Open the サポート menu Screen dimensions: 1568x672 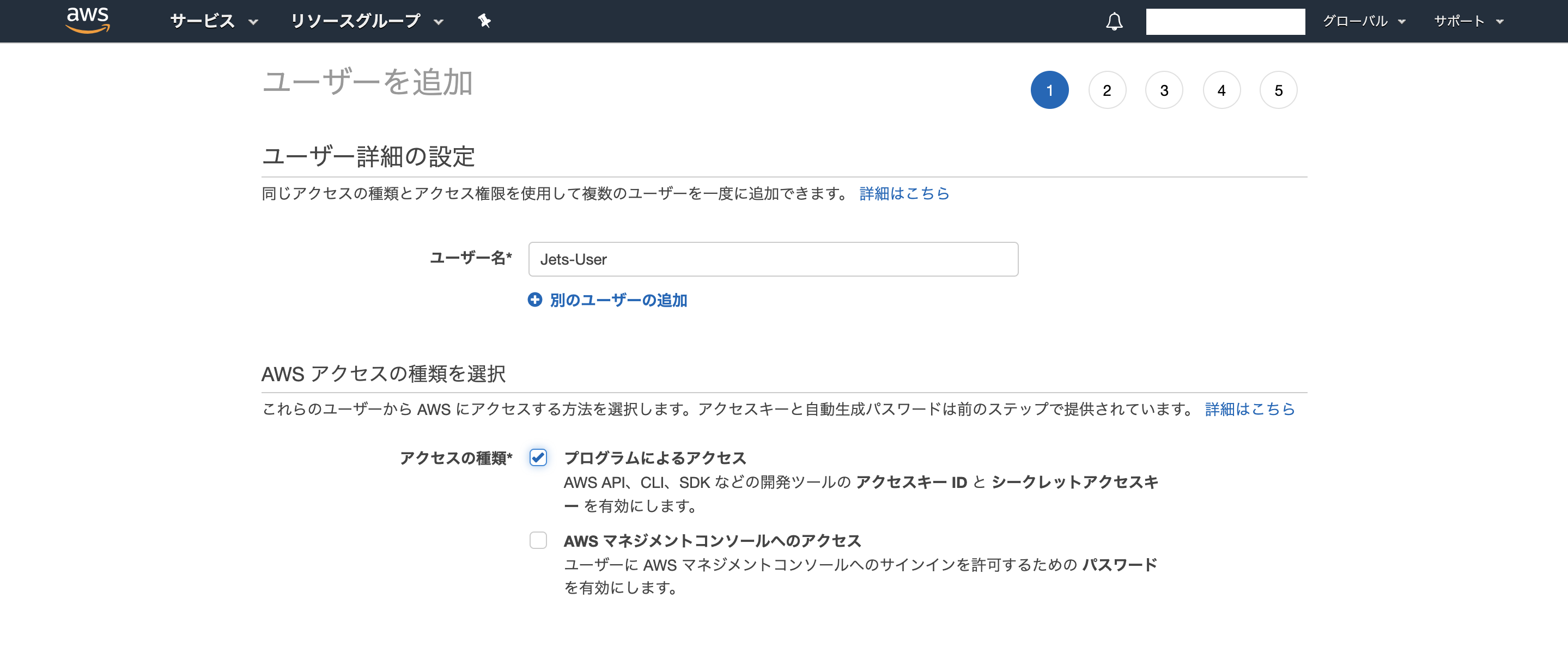click(x=1469, y=21)
